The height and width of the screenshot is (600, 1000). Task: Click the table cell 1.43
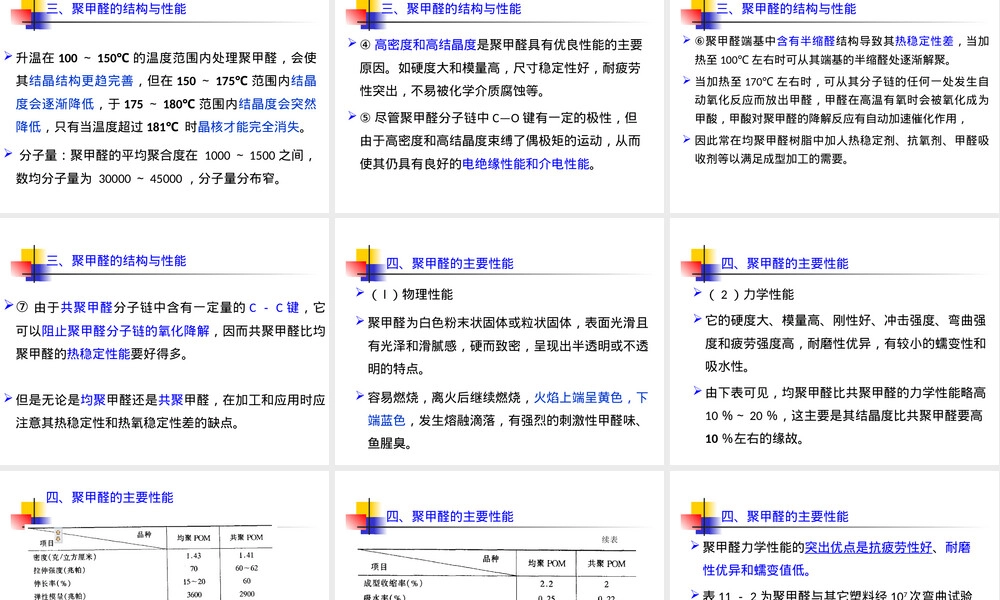coord(194,556)
